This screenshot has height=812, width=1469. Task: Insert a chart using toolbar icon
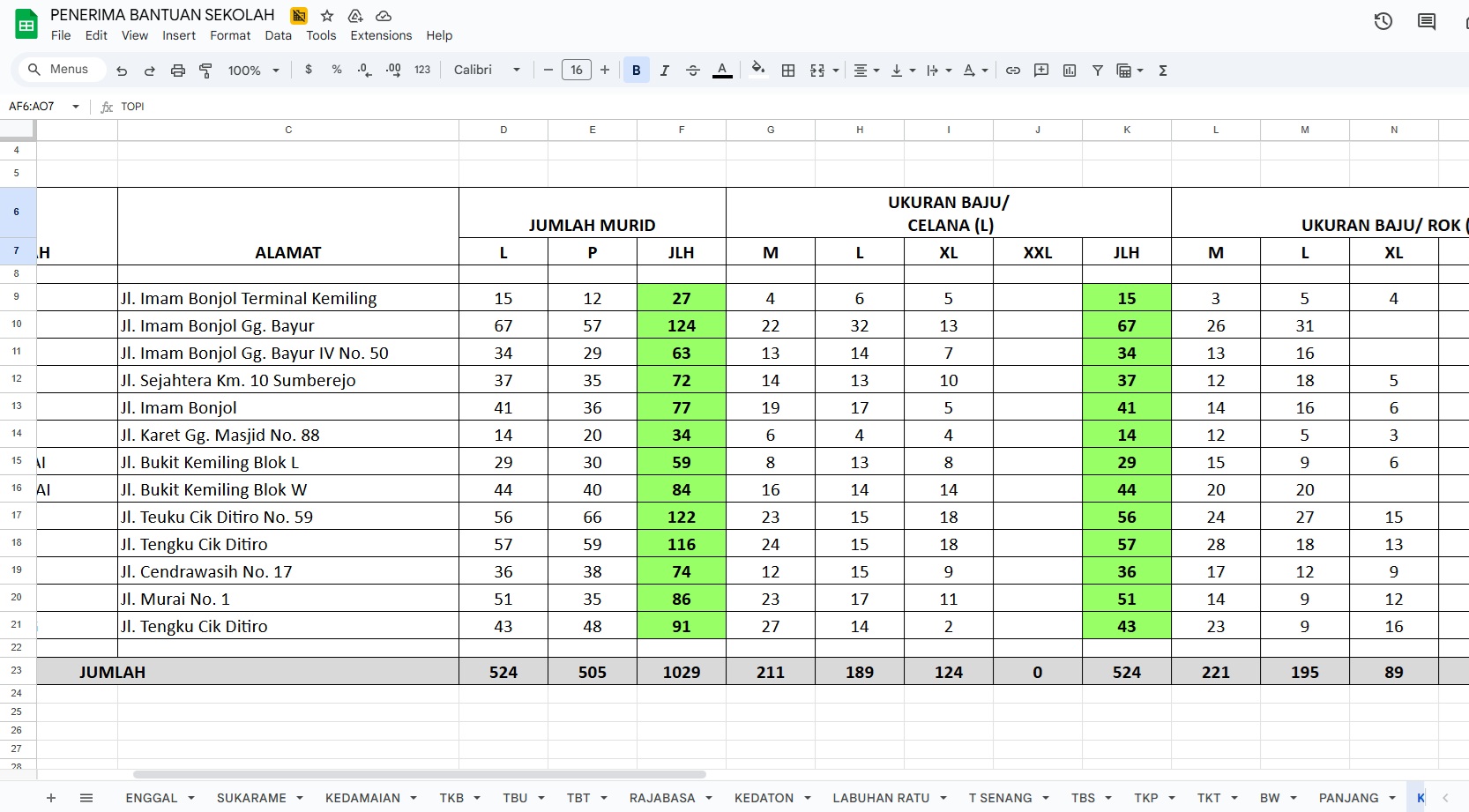(x=1070, y=71)
